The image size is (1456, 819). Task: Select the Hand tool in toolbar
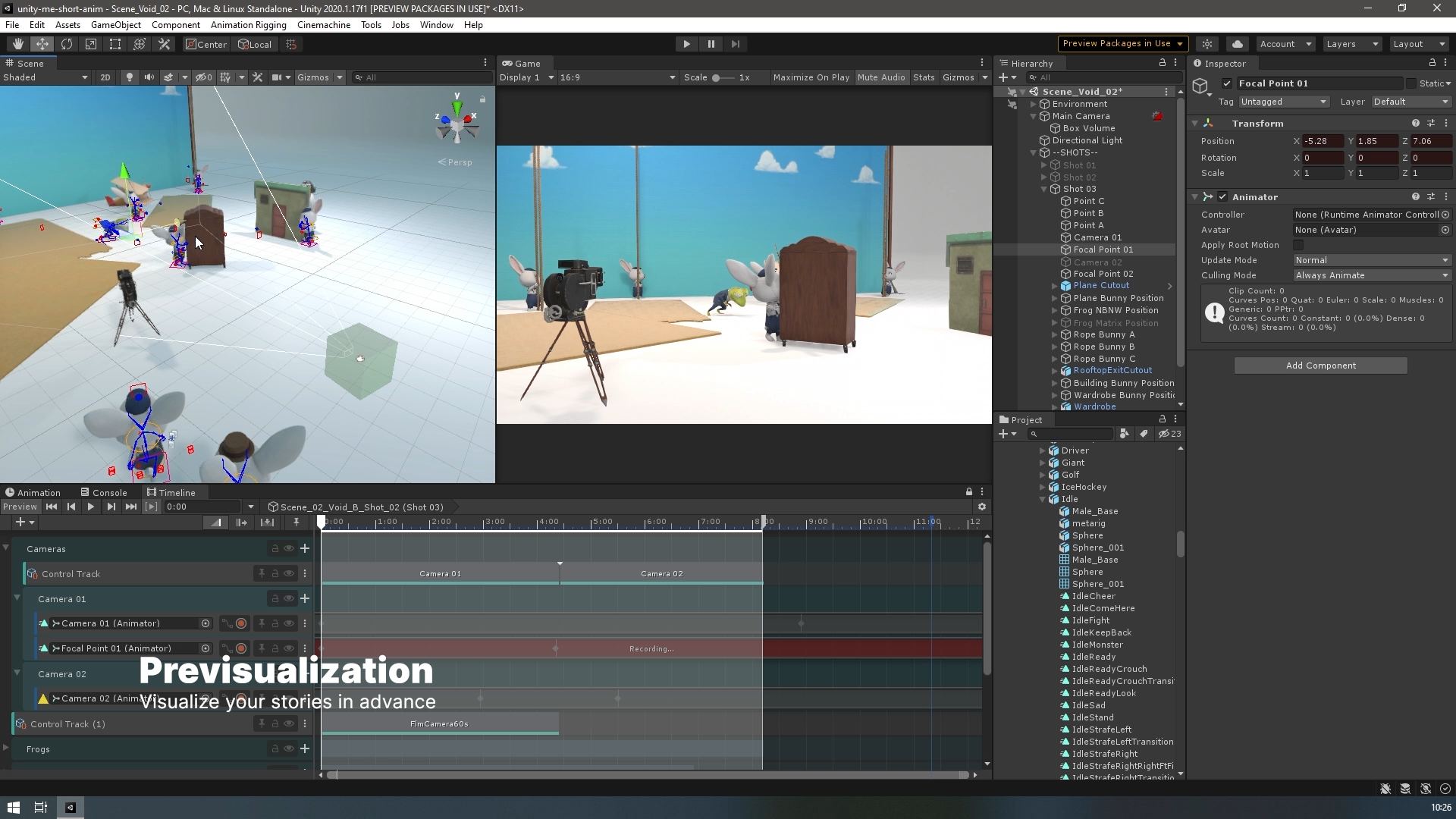(x=17, y=44)
